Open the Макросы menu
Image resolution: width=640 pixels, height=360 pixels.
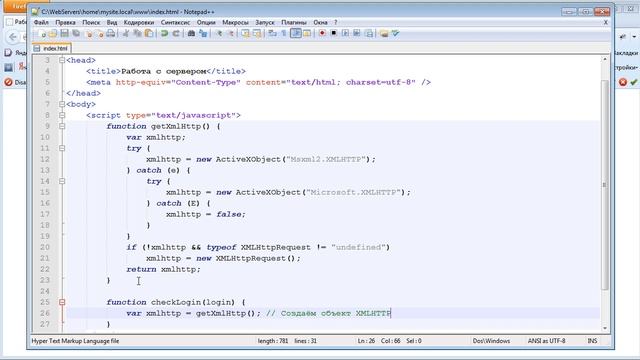(235, 22)
